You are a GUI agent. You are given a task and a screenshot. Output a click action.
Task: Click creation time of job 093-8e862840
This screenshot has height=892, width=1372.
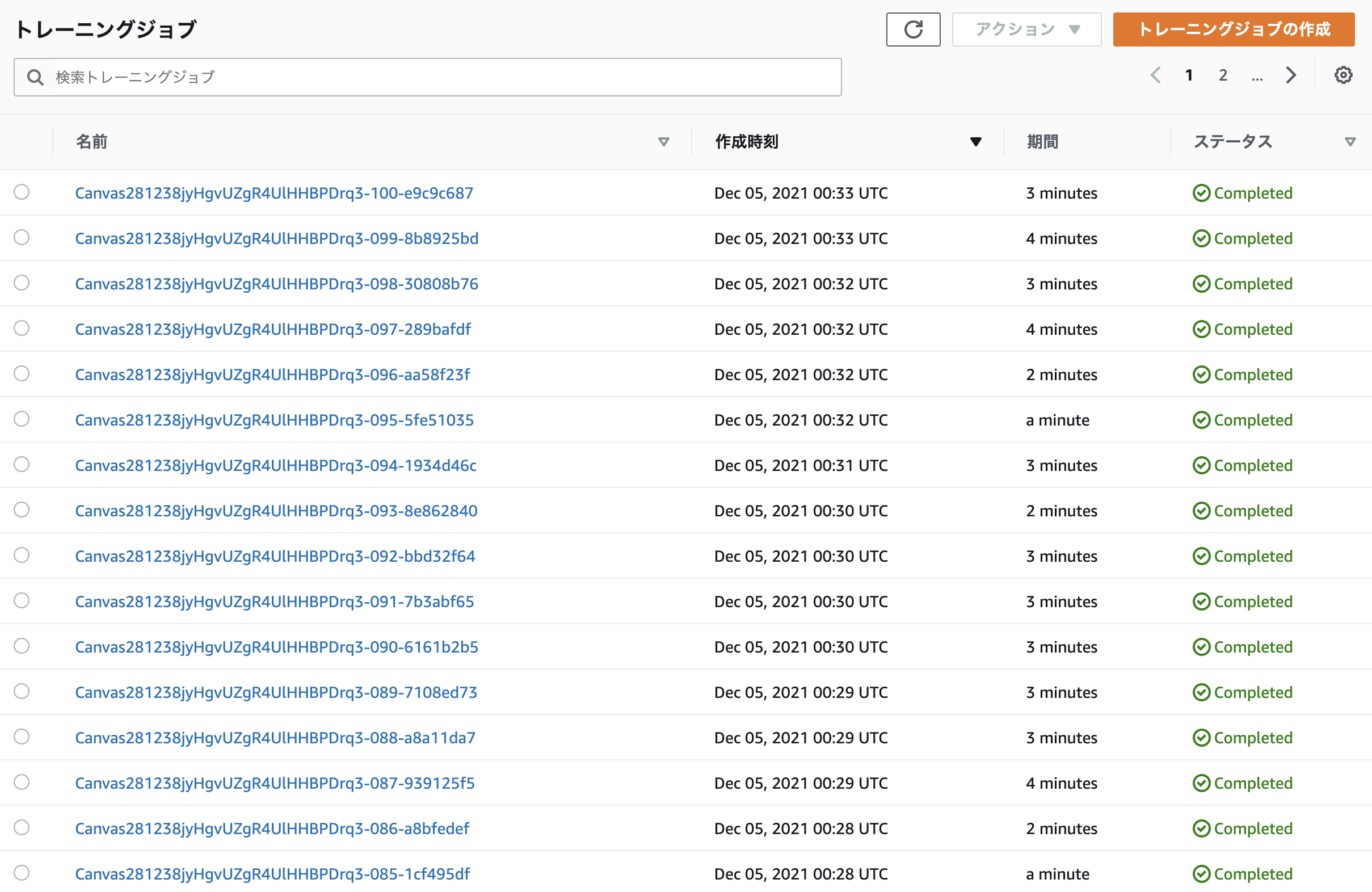pyautogui.click(x=801, y=511)
